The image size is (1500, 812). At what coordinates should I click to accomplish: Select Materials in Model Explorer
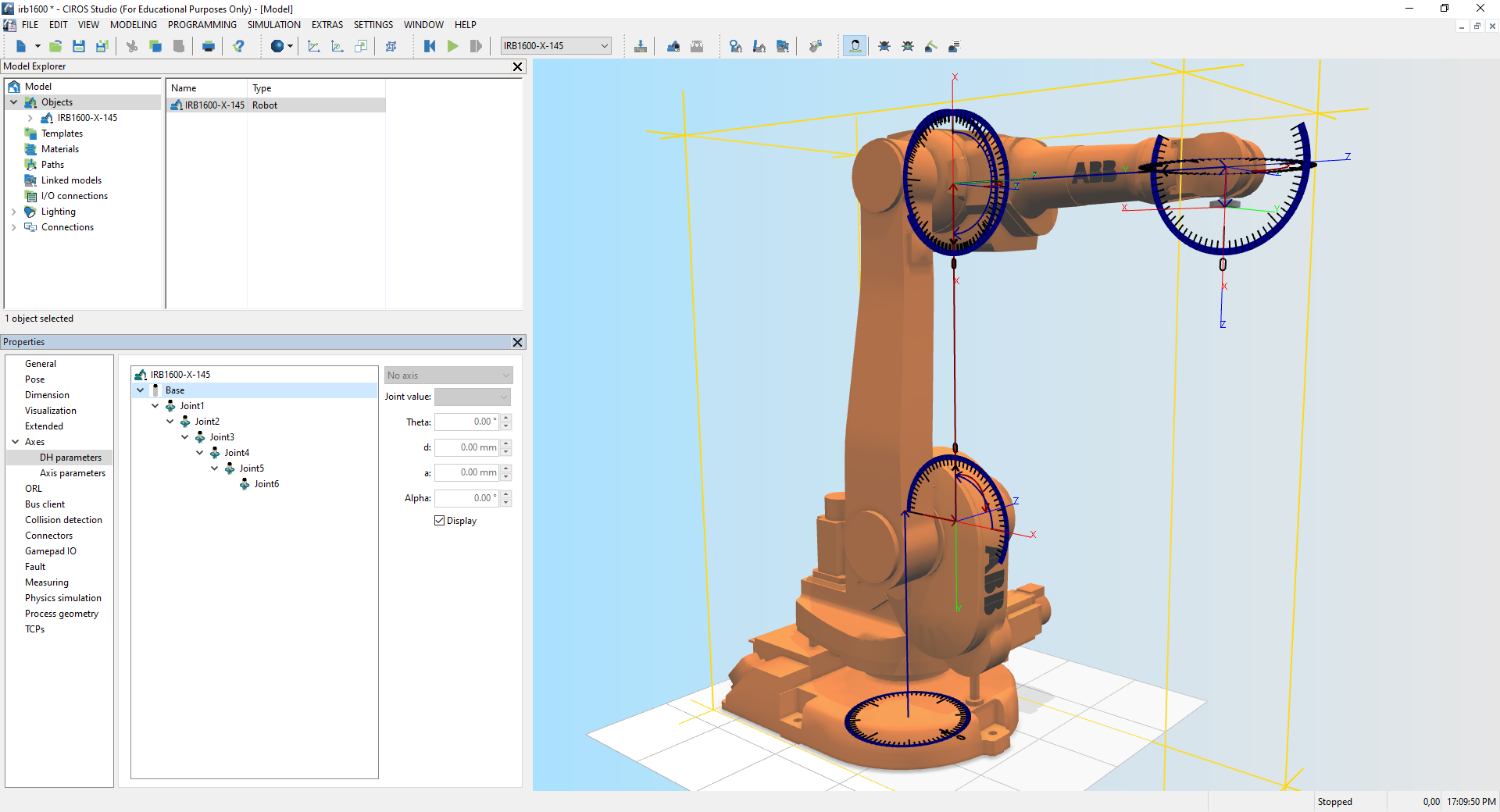60,149
